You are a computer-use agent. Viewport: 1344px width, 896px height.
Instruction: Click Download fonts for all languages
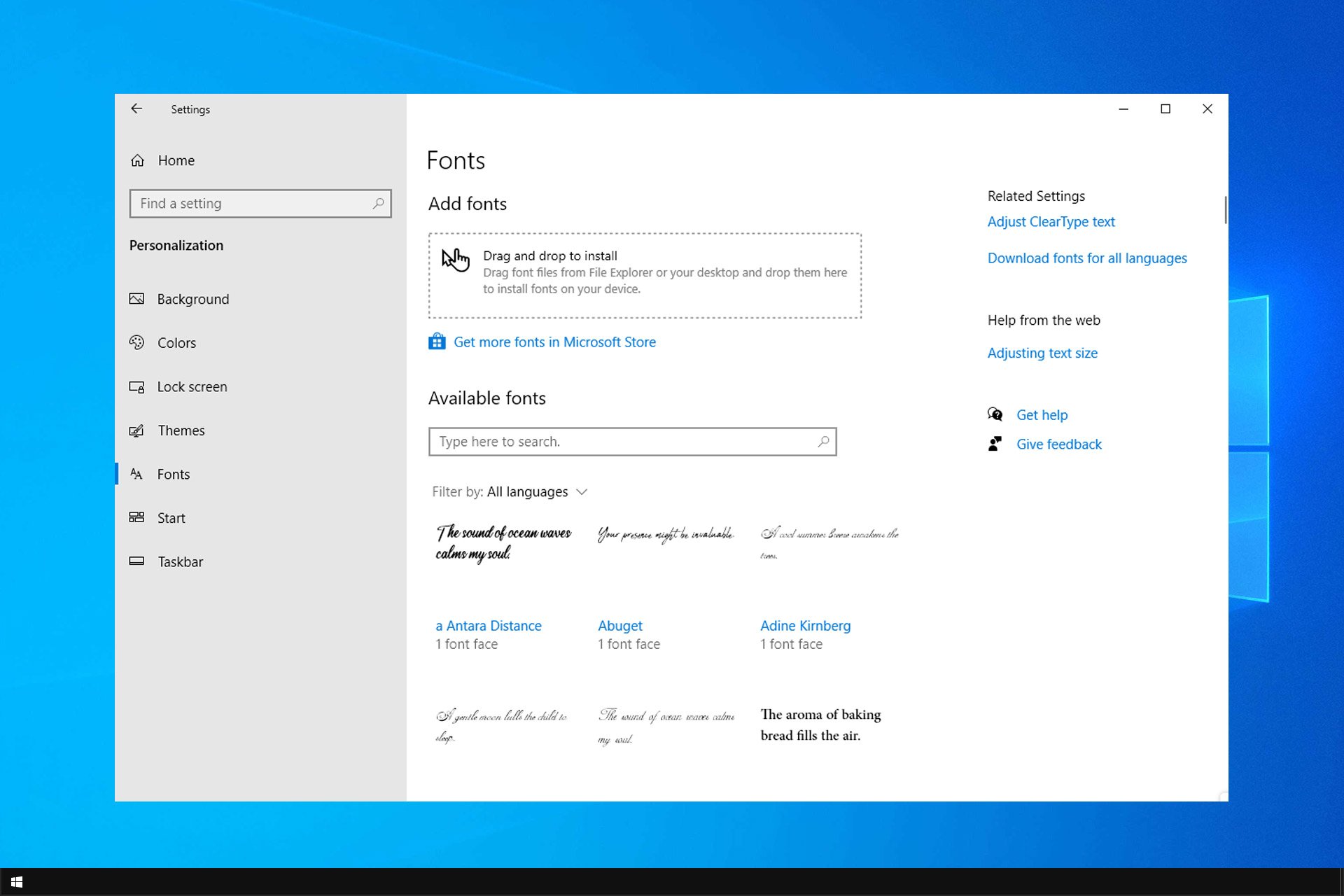(1087, 258)
